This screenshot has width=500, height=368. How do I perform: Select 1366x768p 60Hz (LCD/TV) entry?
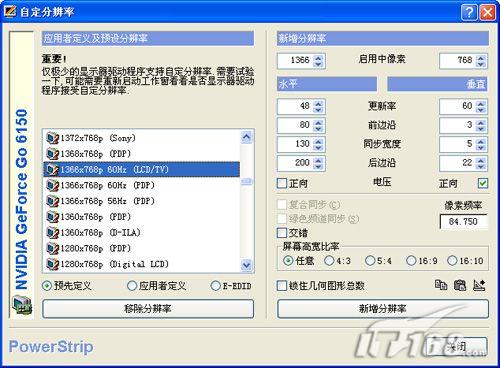tap(142, 169)
